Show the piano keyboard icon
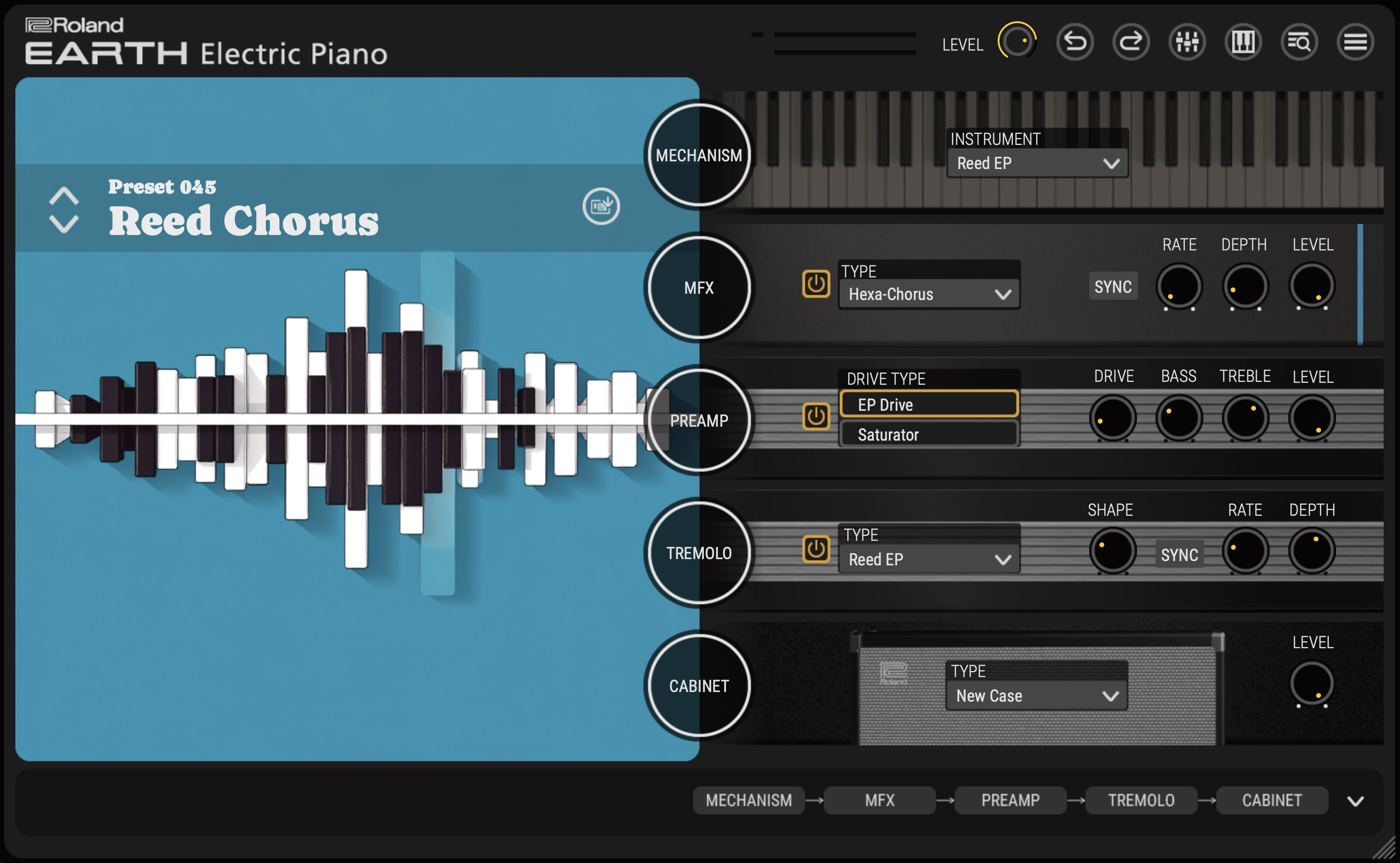 click(1243, 42)
